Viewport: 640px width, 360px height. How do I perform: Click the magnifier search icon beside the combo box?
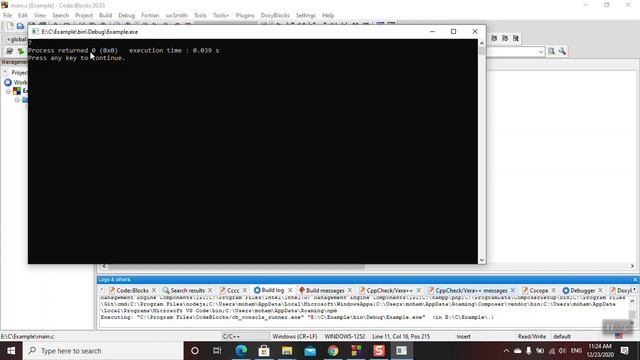tap(551, 51)
